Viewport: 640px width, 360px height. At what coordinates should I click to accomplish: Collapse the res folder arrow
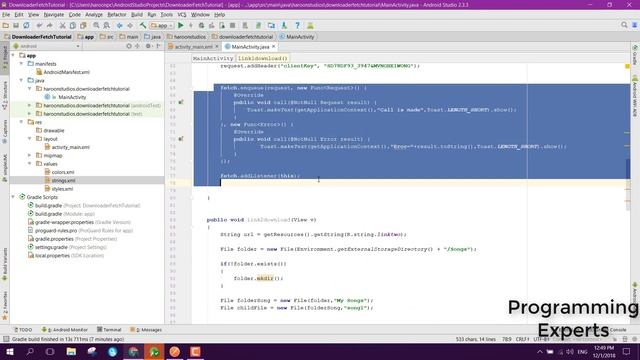click(21, 122)
